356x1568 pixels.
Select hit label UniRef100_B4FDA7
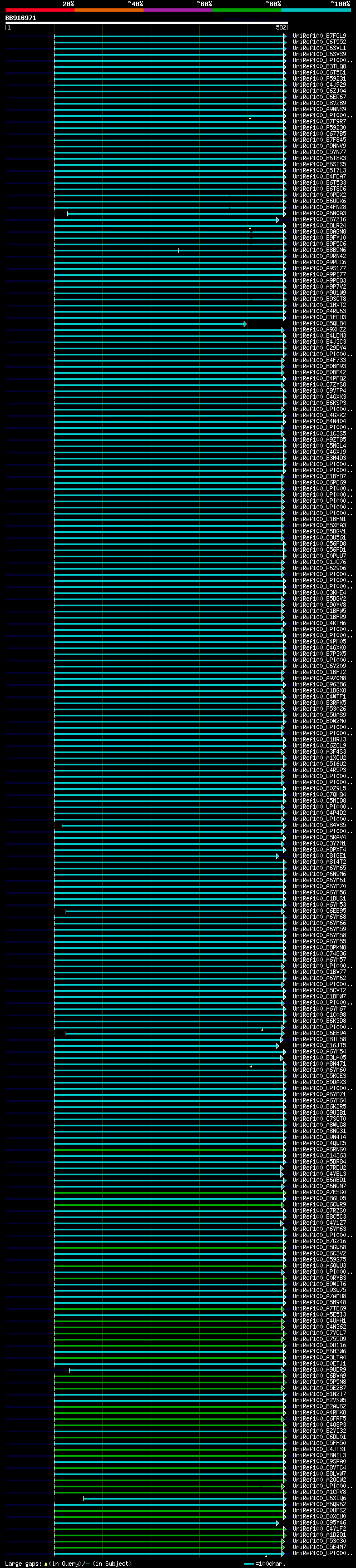[319, 176]
